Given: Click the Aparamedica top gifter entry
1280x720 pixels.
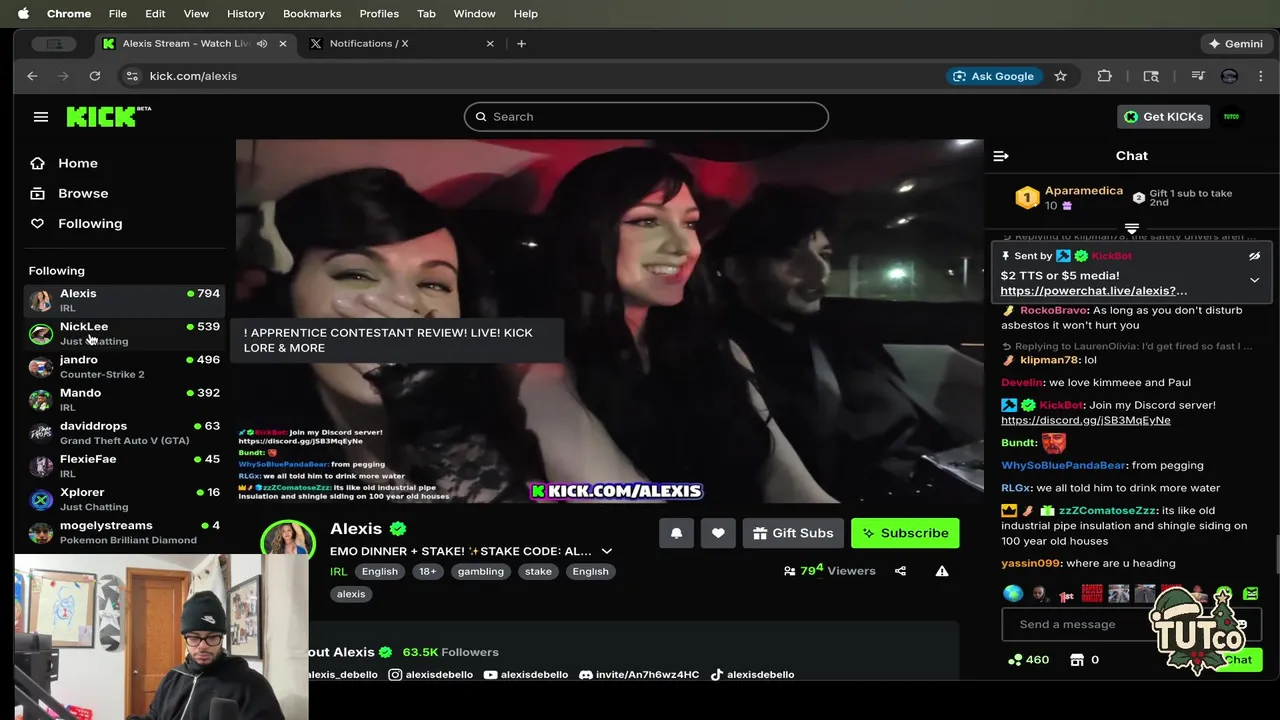Looking at the screenshot, I should click(x=1068, y=198).
